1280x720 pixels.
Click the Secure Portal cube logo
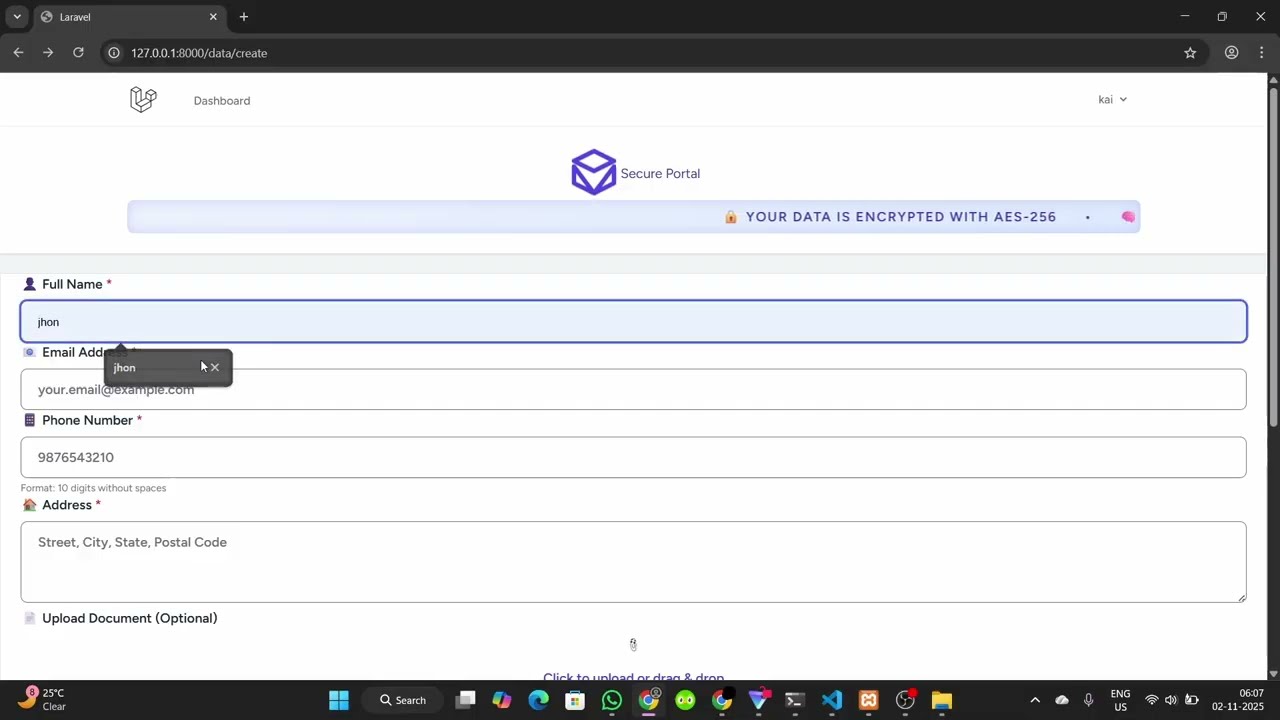pyautogui.click(x=593, y=172)
